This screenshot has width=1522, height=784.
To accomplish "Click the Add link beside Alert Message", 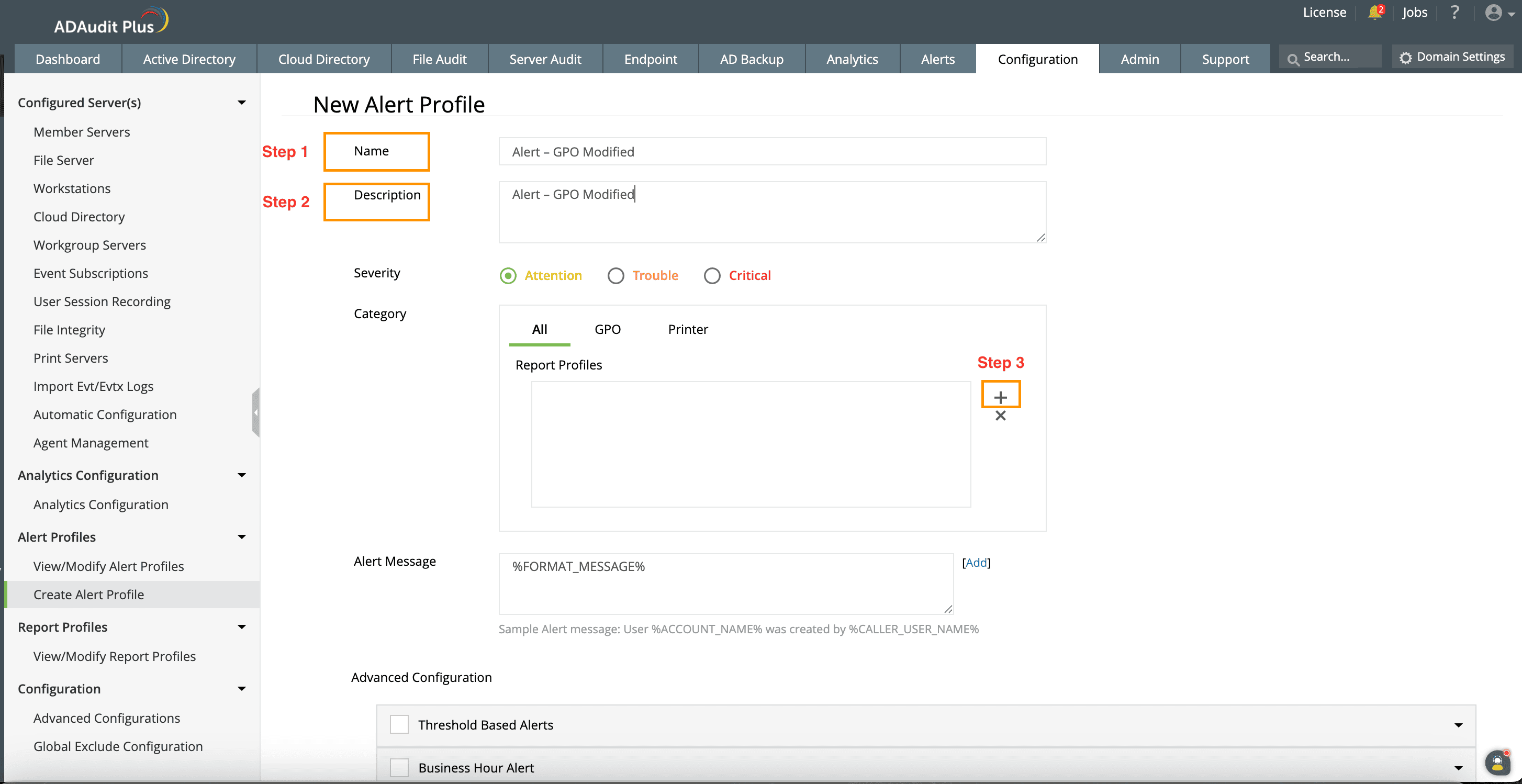I will [x=976, y=563].
